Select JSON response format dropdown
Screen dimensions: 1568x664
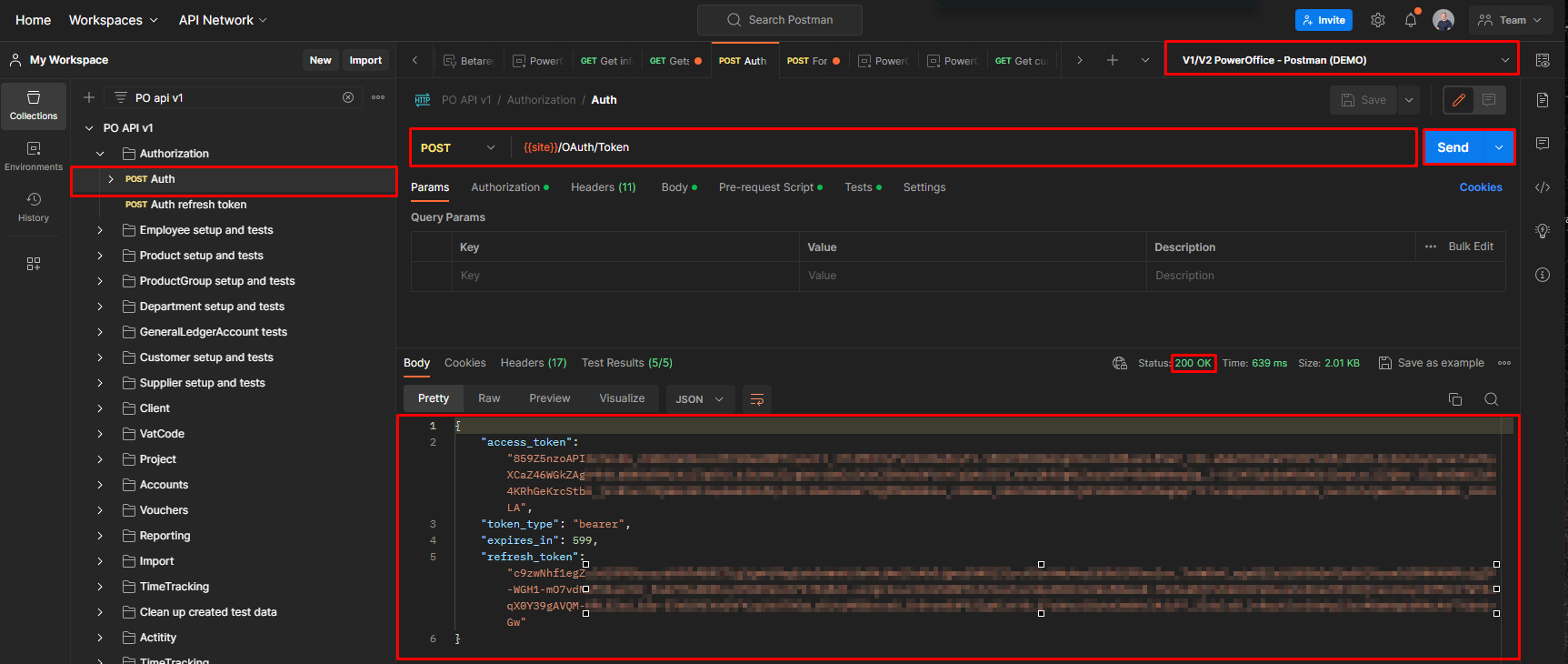point(699,399)
